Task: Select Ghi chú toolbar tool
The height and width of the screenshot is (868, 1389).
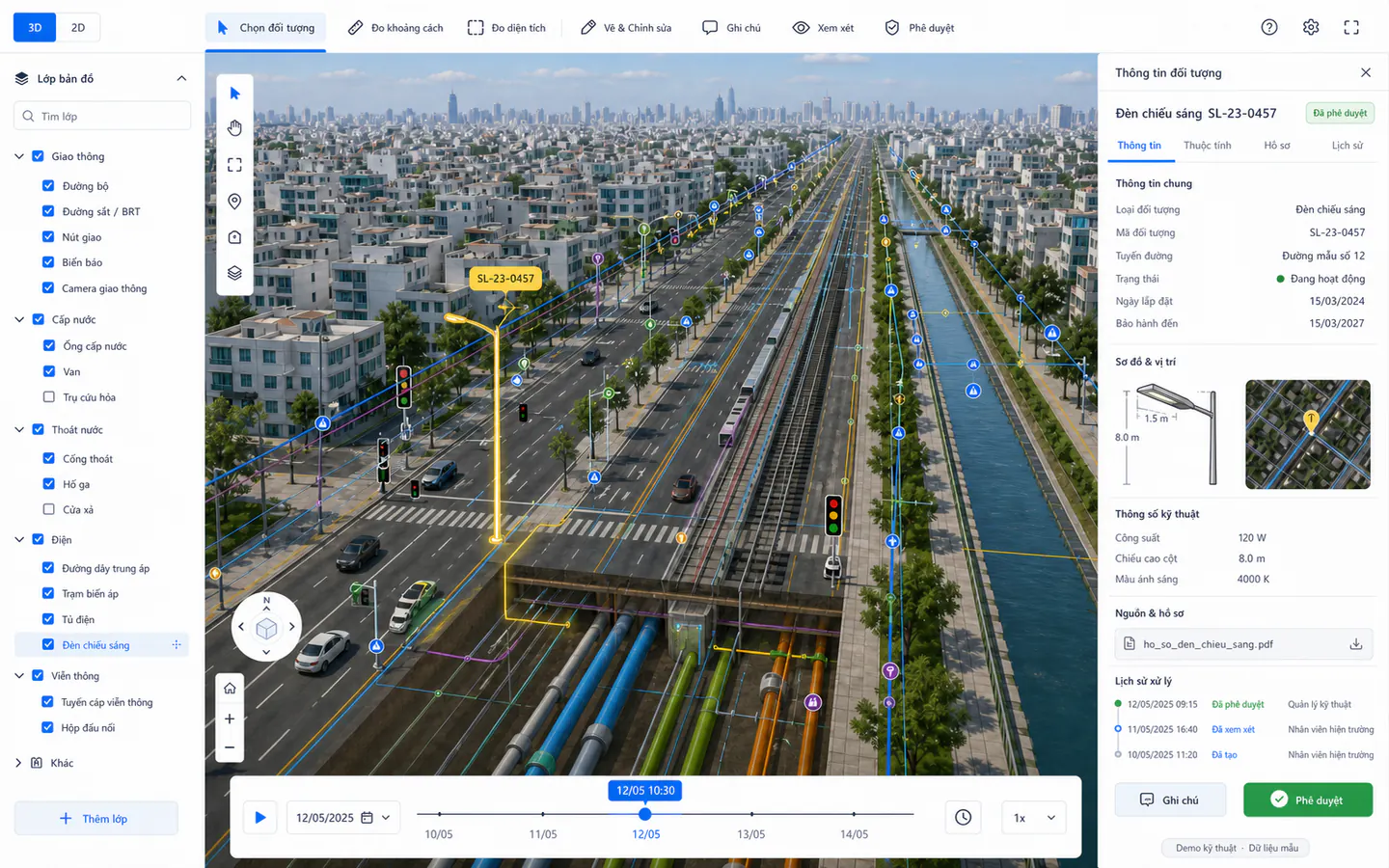Action: 731,28
